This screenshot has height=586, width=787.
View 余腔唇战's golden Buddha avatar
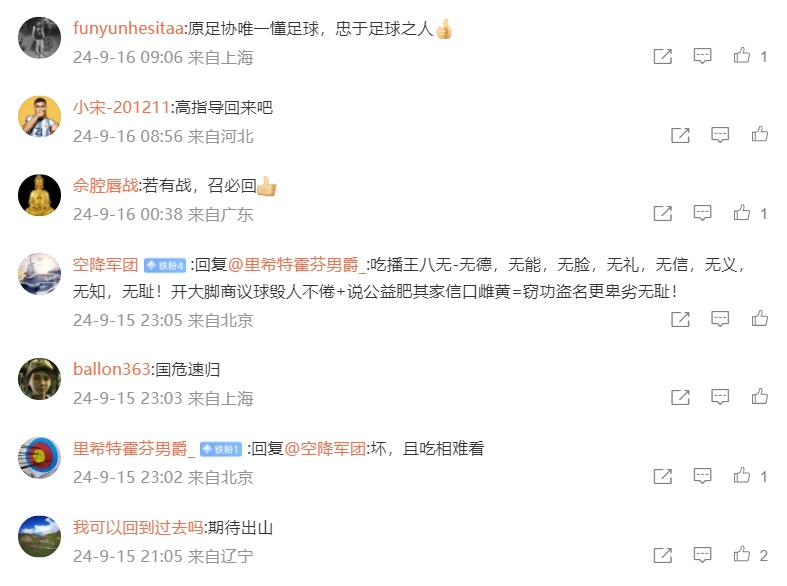(39, 195)
